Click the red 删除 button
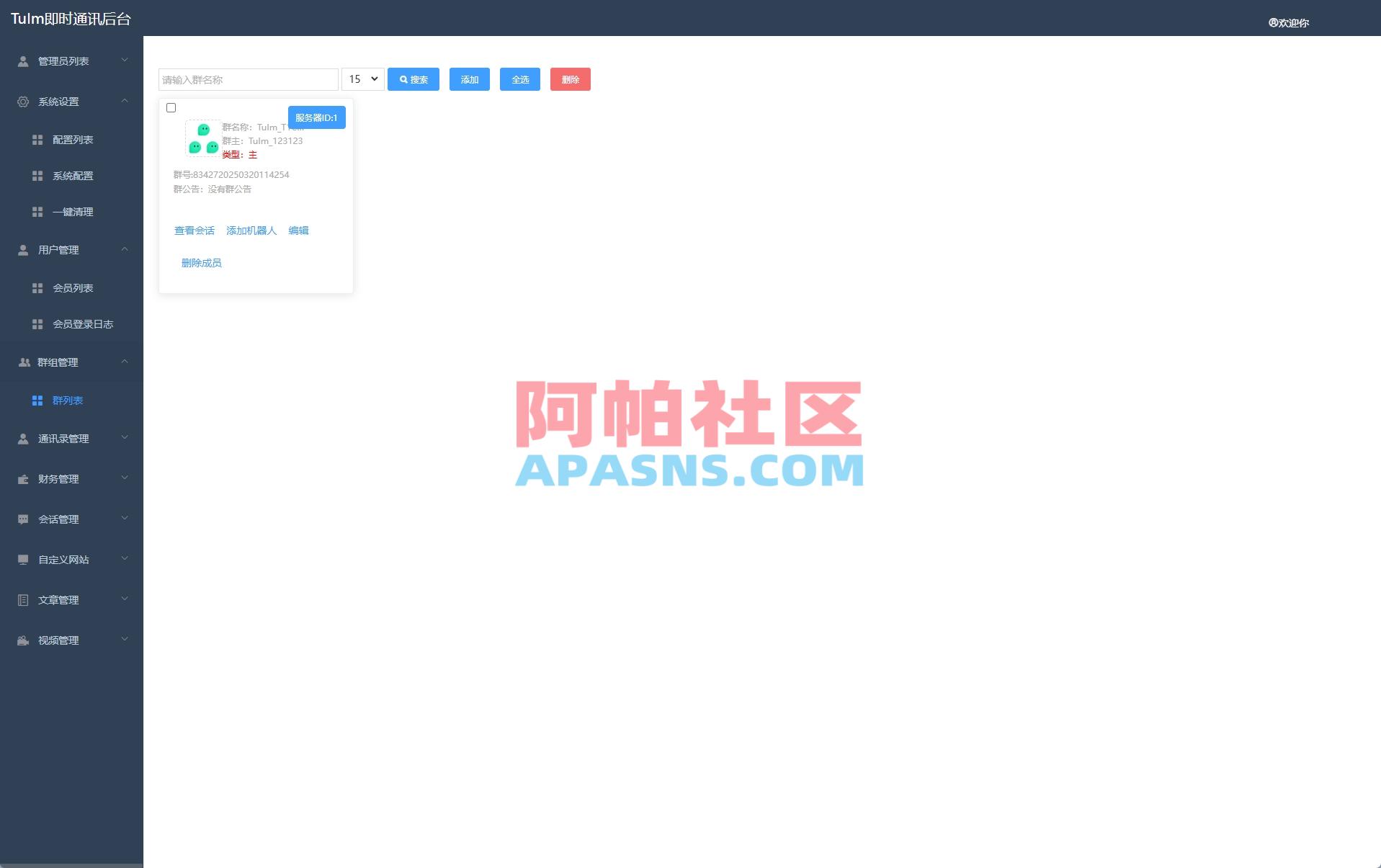 click(x=570, y=79)
